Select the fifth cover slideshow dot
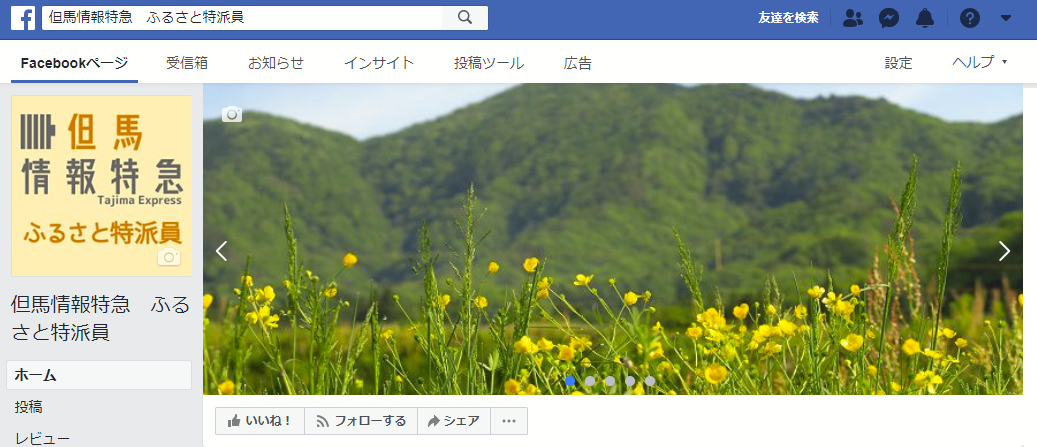This screenshot has width=1037, height=447. (x=649, y=381)
